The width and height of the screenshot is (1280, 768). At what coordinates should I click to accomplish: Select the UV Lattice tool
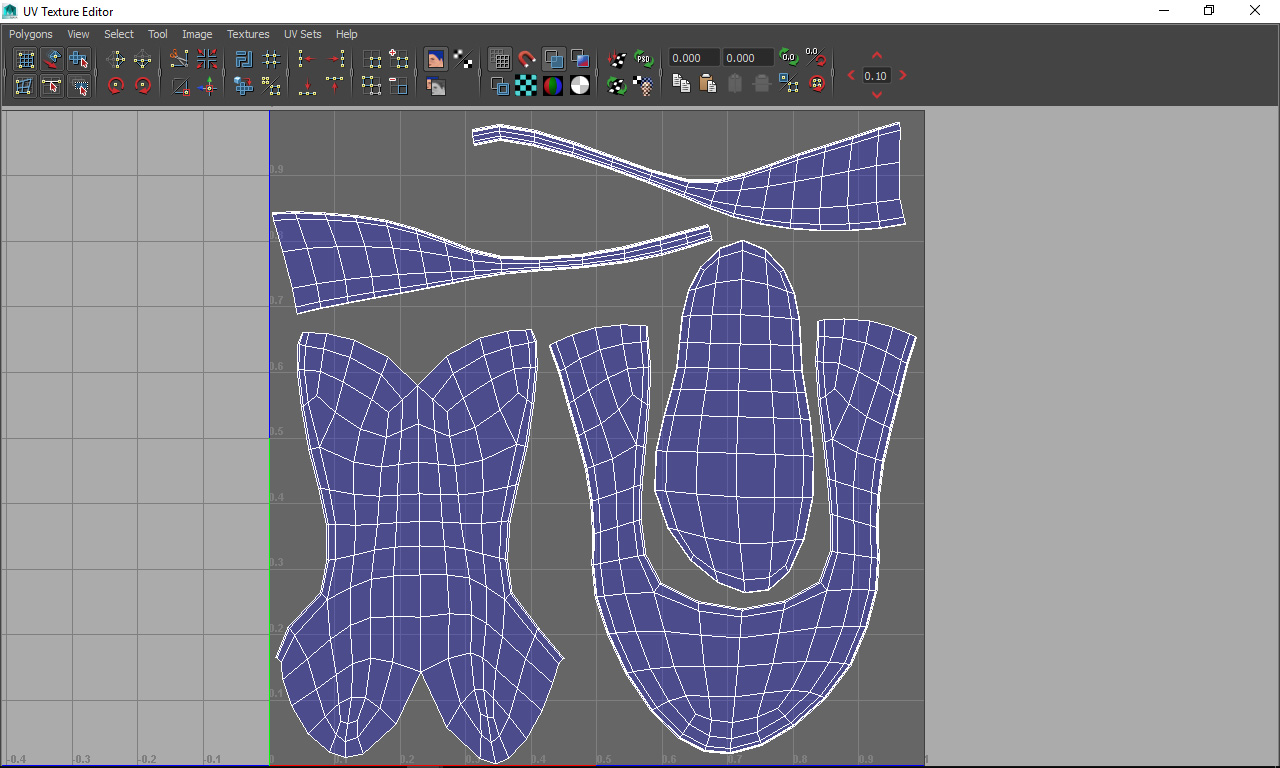pos(26,60)
